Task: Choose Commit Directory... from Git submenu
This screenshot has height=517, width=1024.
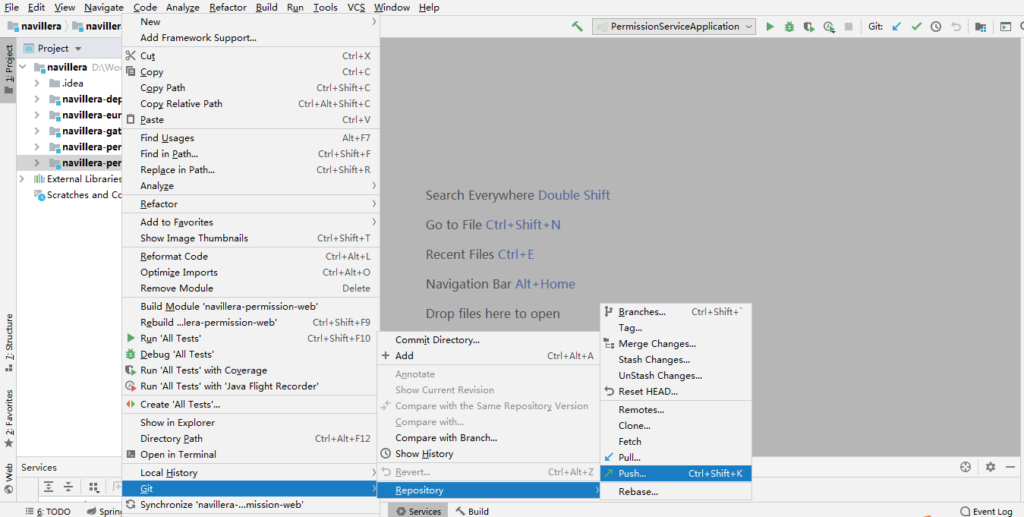Action: point(437,340)
